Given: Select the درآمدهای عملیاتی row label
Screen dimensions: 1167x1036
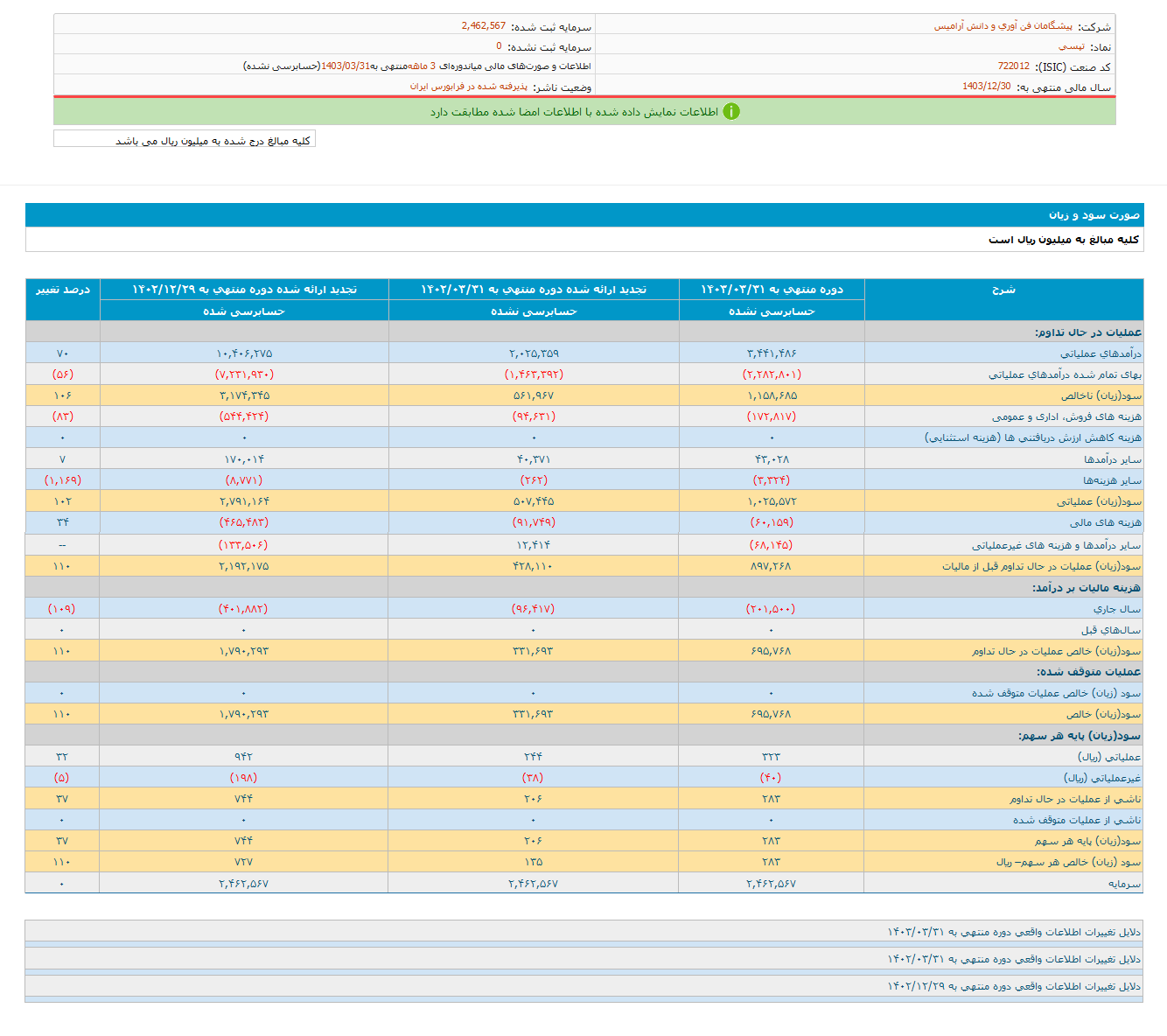Looking at the screenshot, I should click(x=1101, y=353).
